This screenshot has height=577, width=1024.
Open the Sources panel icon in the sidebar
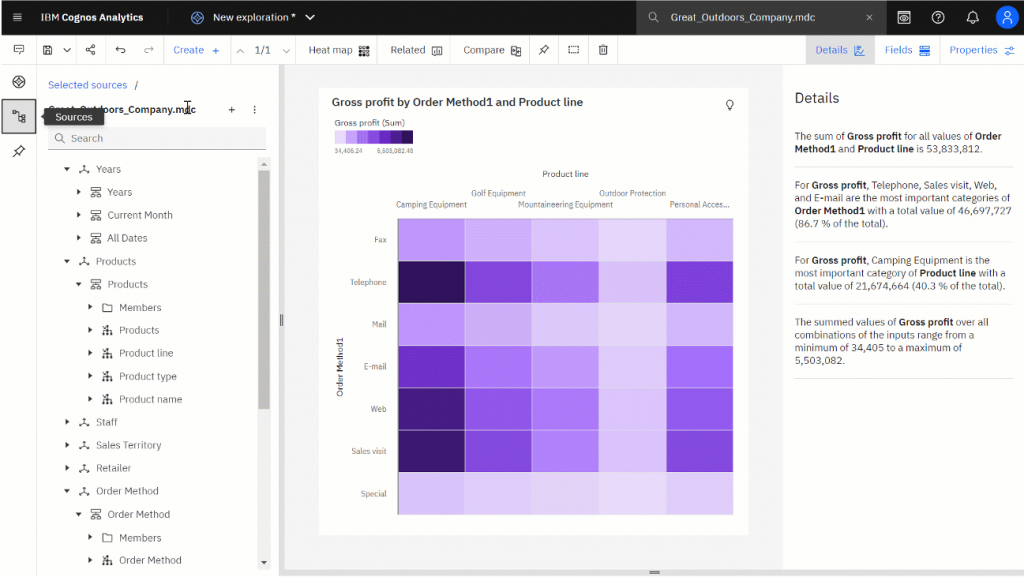[18, 116]
